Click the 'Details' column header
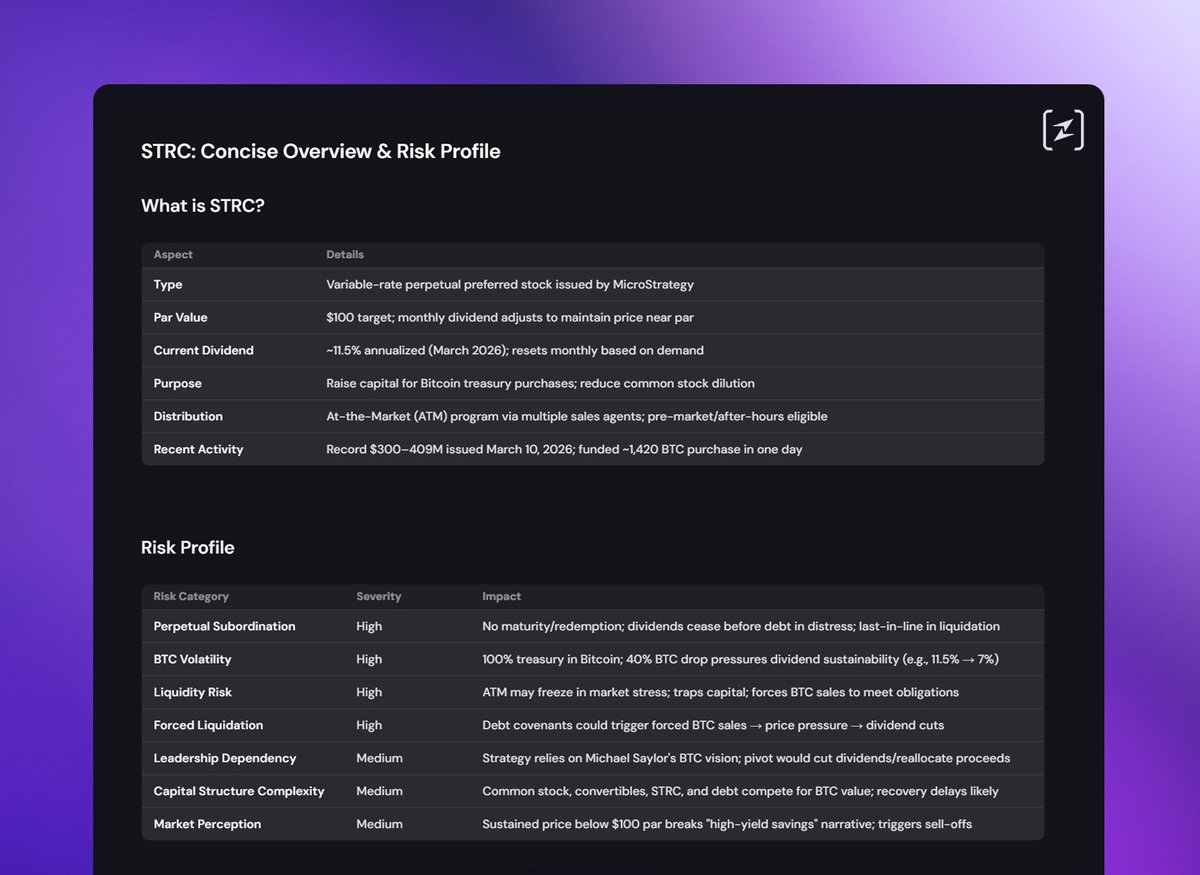The width and height of the screenshot is (1200, 875). point(345,255)
